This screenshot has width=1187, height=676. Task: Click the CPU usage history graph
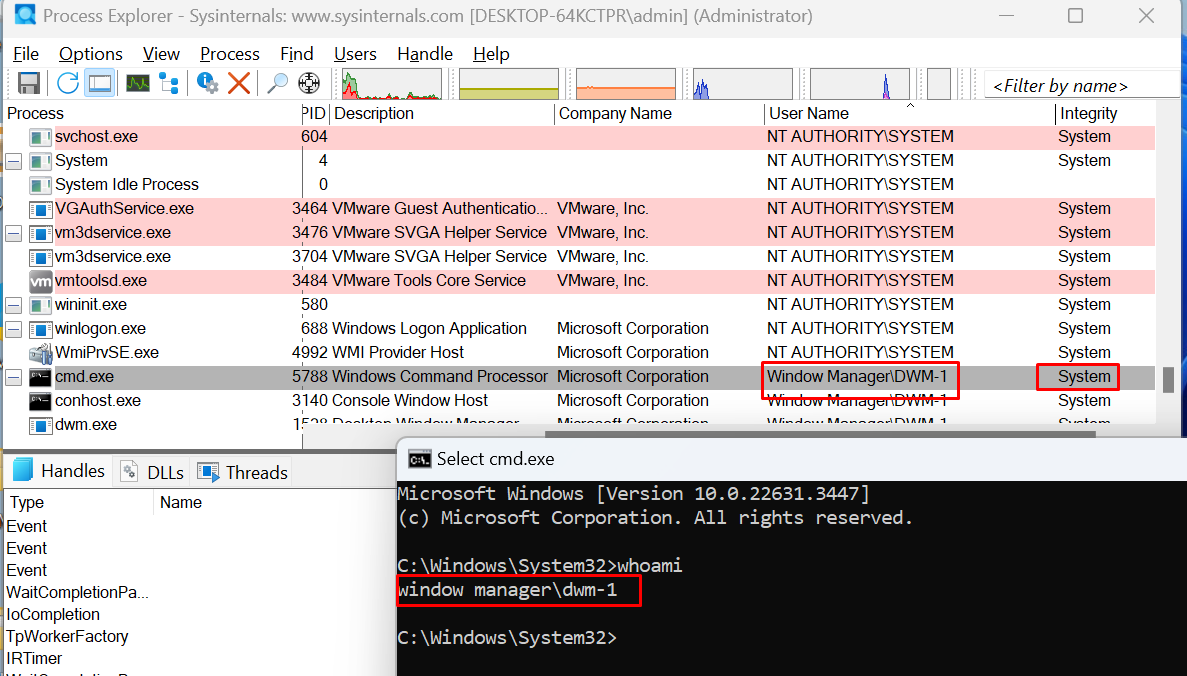pos(391,84)
